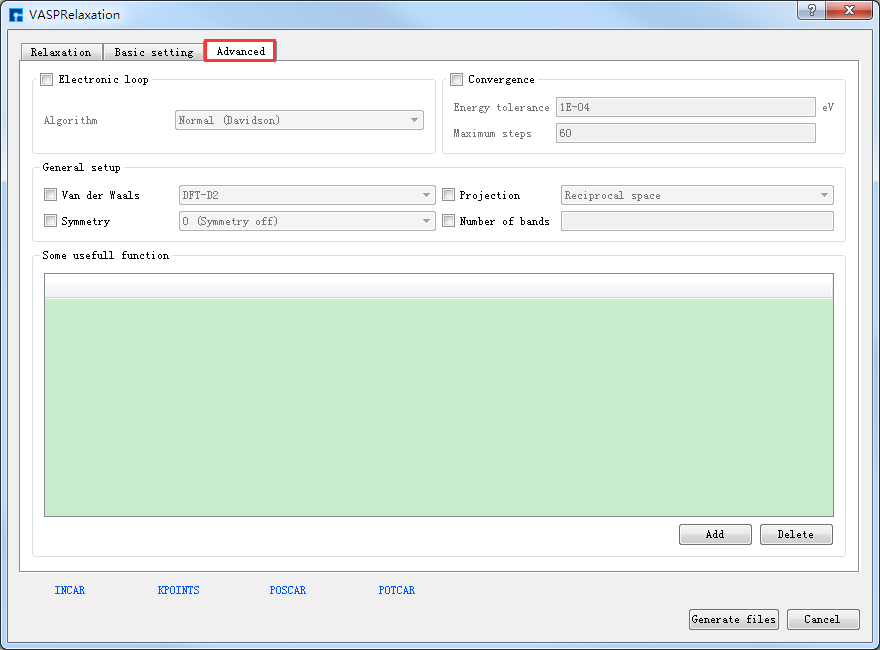Click the KPOINTS link

[x=179, y=591]
